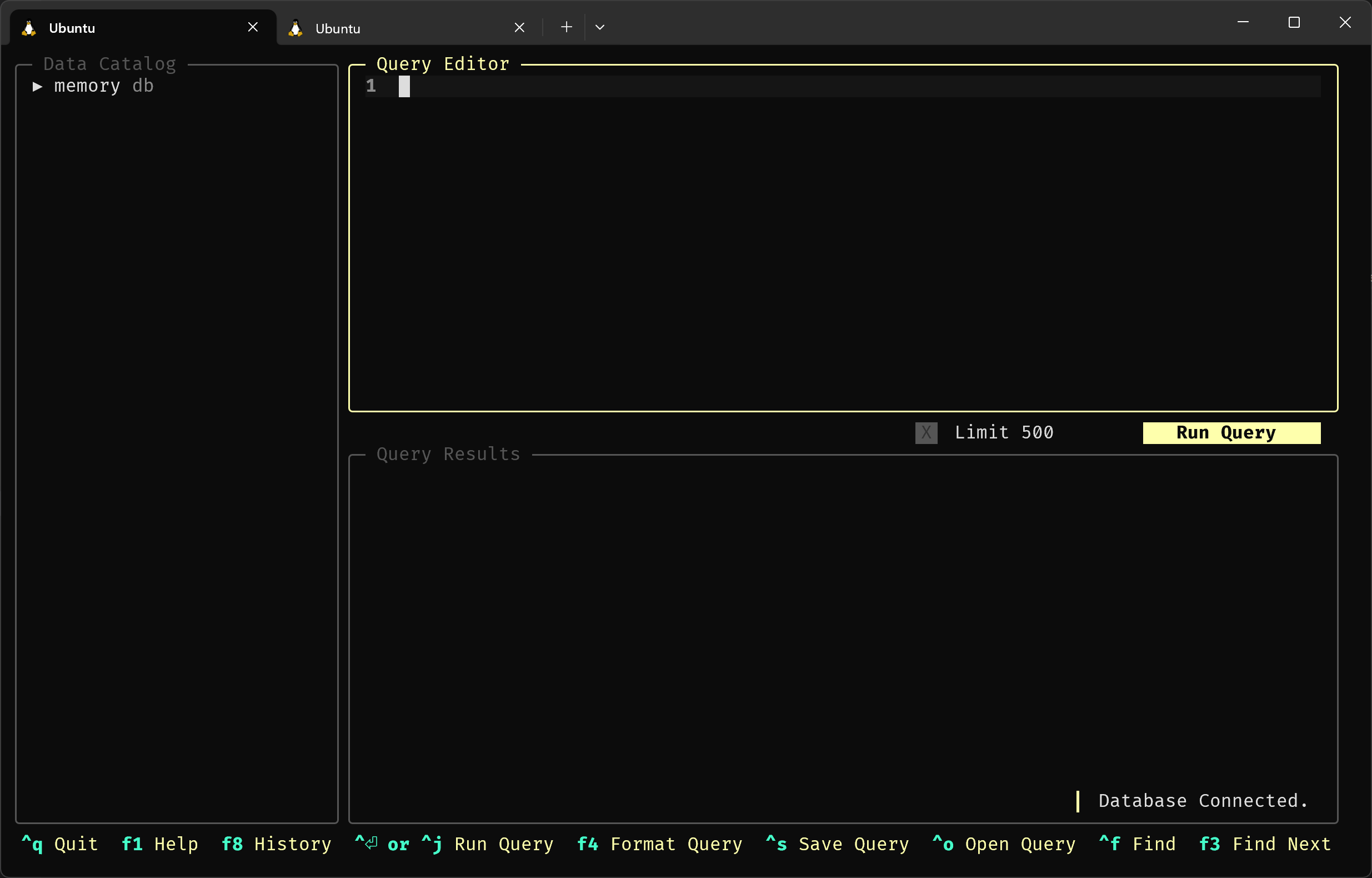This screenshot has width=1372, height=878.
Task: Click the Ubuntu penguin icon on the first tab
Action: (x=28, y=27)
